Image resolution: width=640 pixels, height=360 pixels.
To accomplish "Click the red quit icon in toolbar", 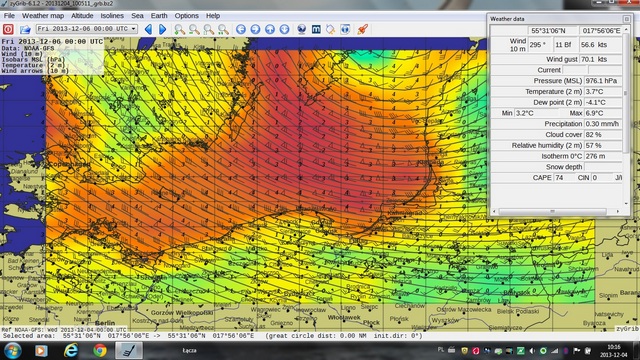I will [x=8, y=29].
